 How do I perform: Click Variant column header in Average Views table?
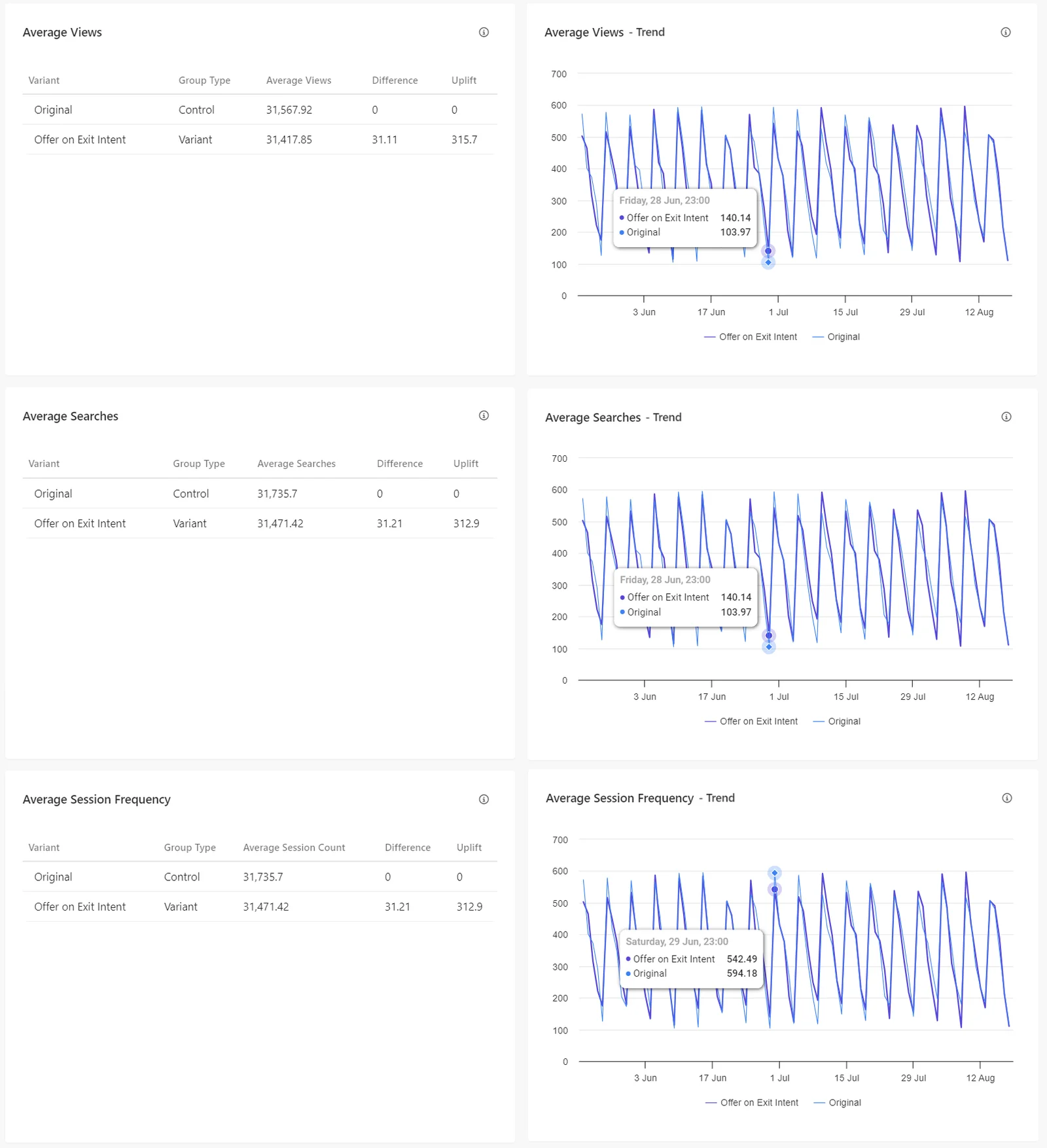(x=44, y=80)
